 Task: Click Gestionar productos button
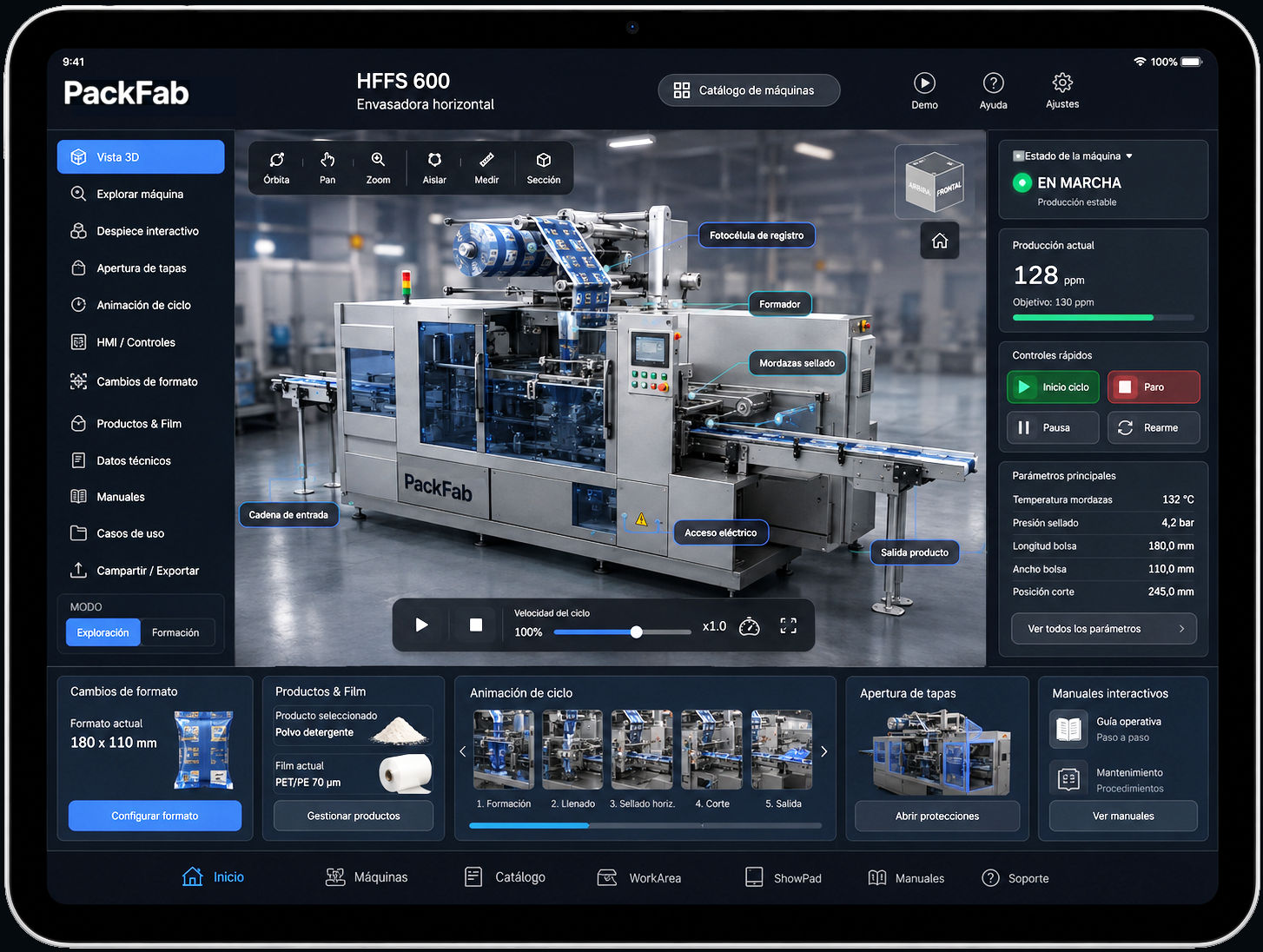(354, 816)
